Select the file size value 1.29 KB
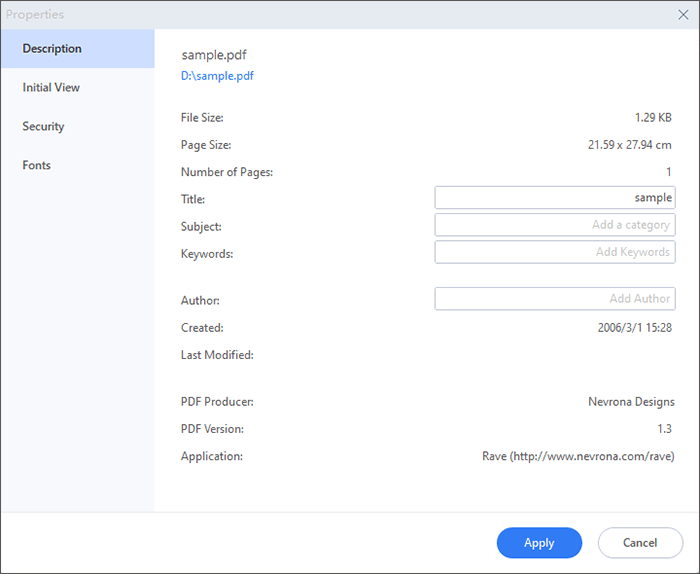Viewport: 700px width, 574px height. point(653,118)
